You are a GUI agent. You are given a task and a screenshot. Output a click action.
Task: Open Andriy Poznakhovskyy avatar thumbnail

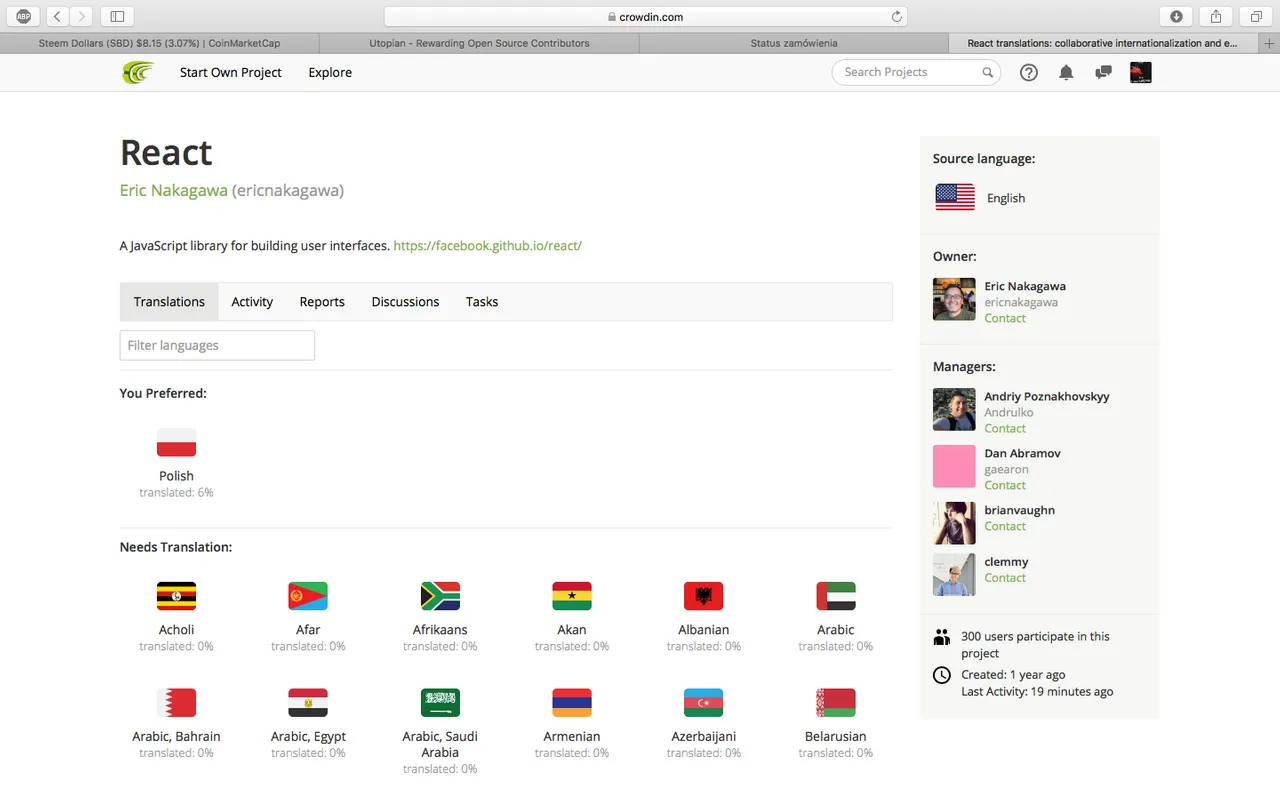point(954,409)
